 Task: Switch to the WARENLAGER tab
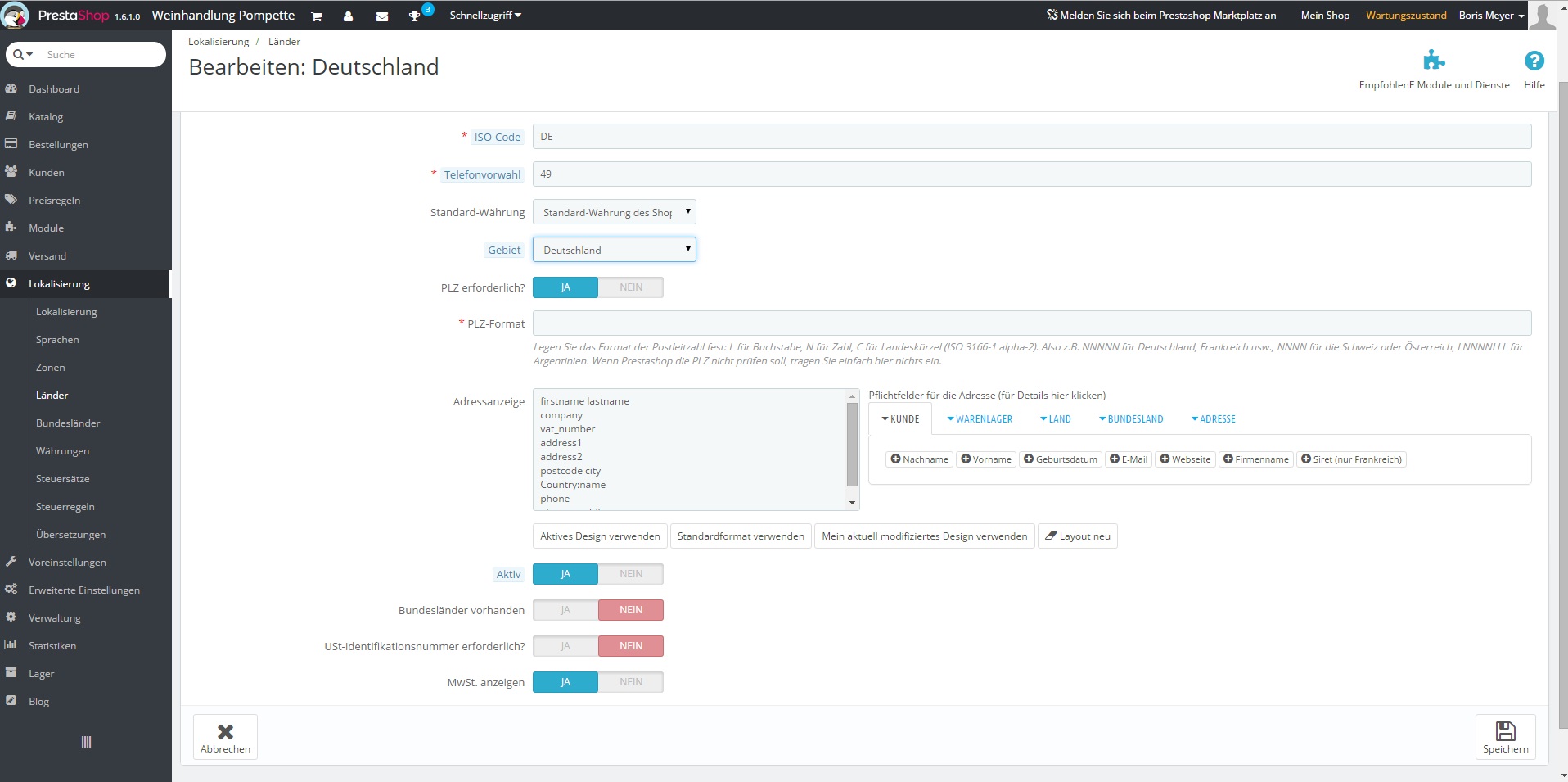click(980, 418)
